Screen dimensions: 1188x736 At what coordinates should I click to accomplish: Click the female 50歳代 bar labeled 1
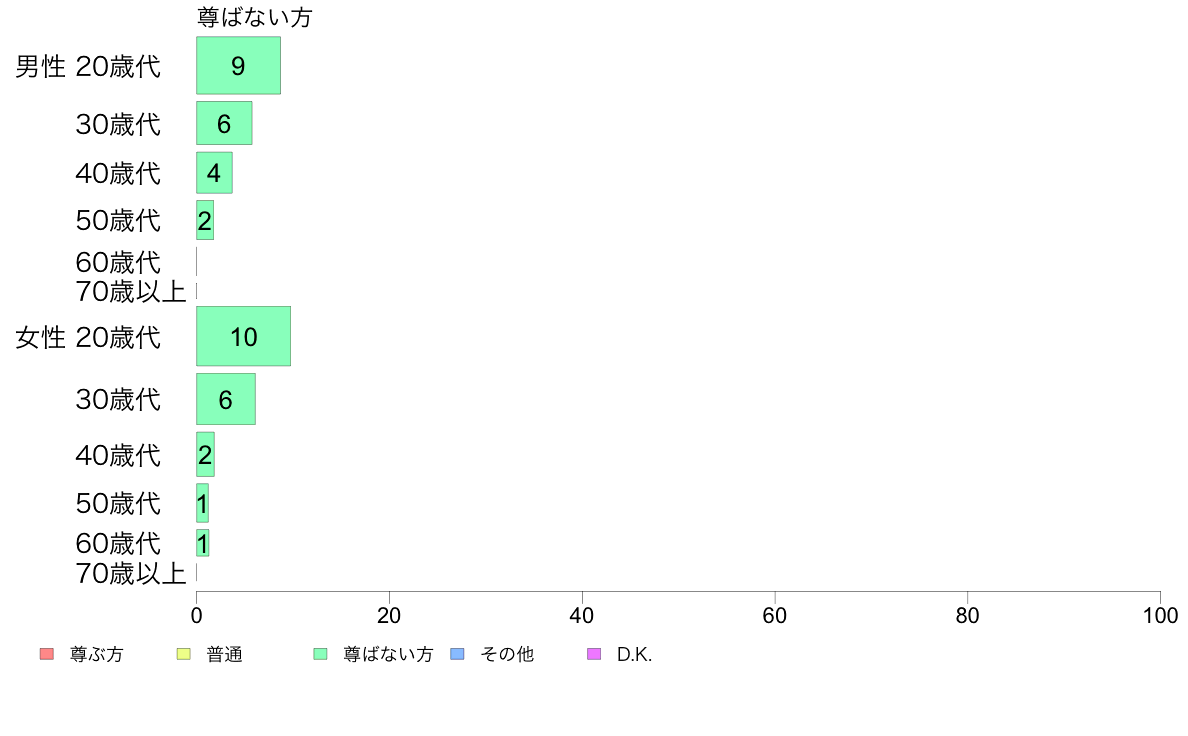coord(202,503)
